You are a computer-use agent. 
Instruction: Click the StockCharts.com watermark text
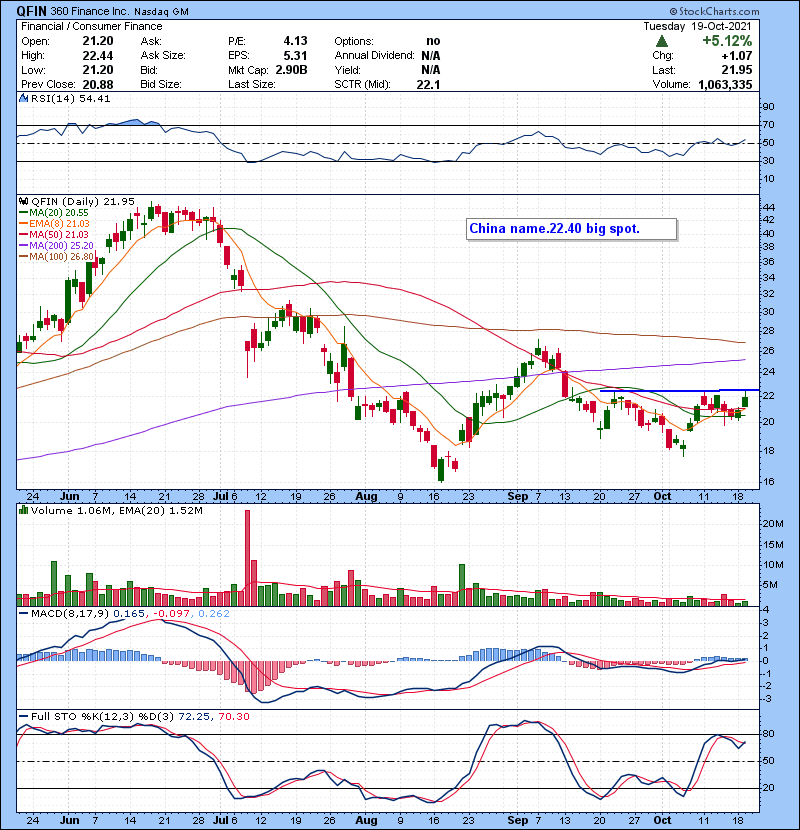pos(714,11)
